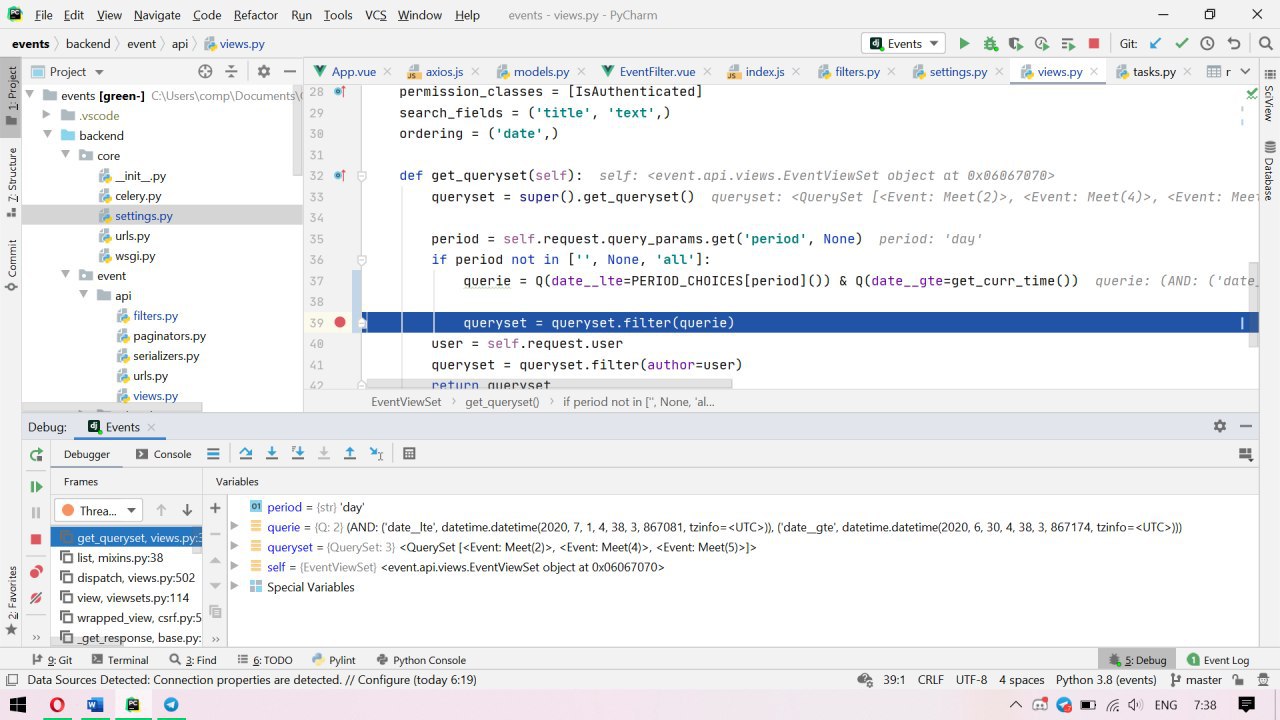Resume program in the debug sidebar
This screenshot has height=720, width=1280.
click(x=36, y=487)
